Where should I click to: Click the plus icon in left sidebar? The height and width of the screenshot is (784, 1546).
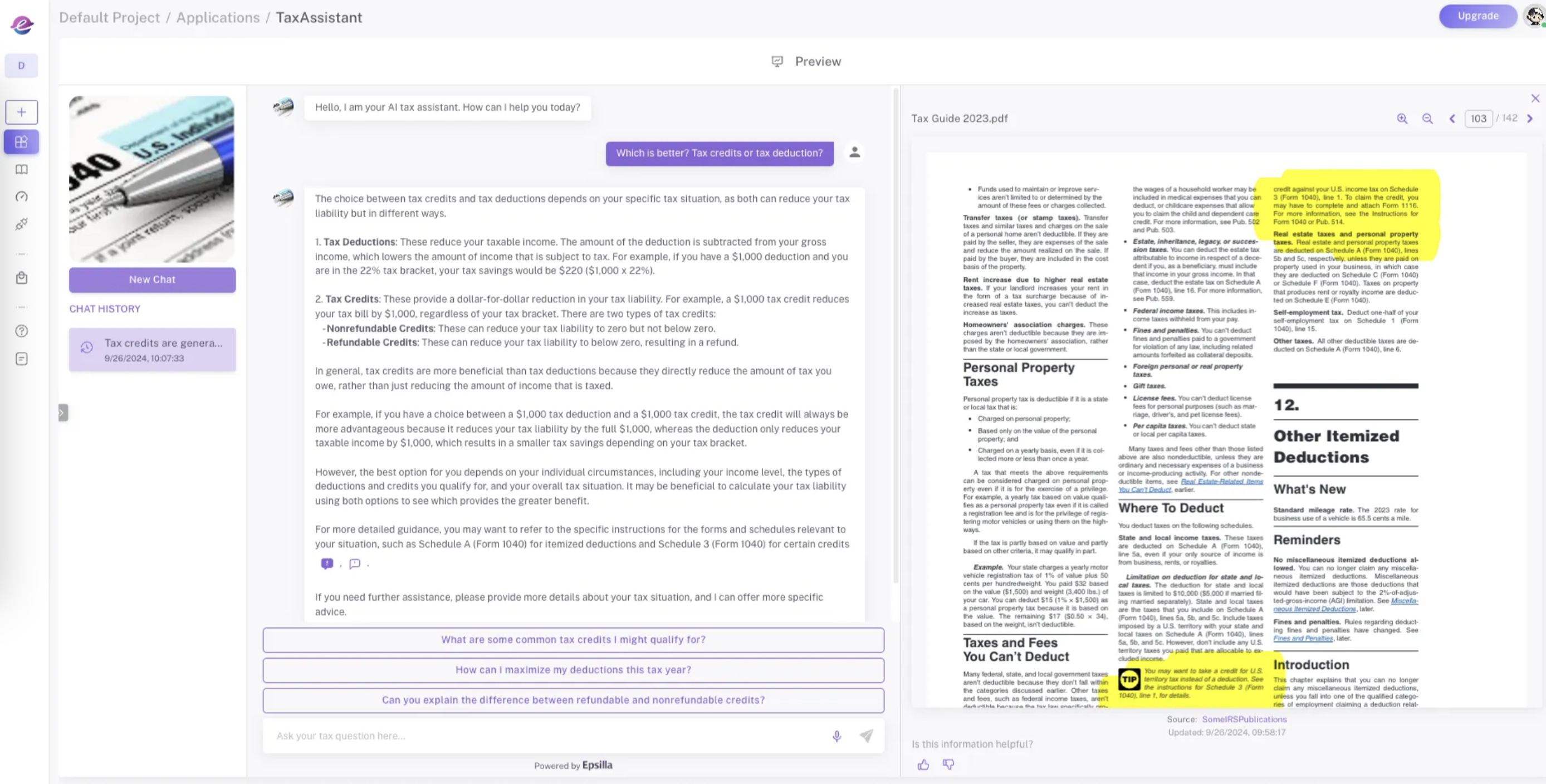pos(22,112)
